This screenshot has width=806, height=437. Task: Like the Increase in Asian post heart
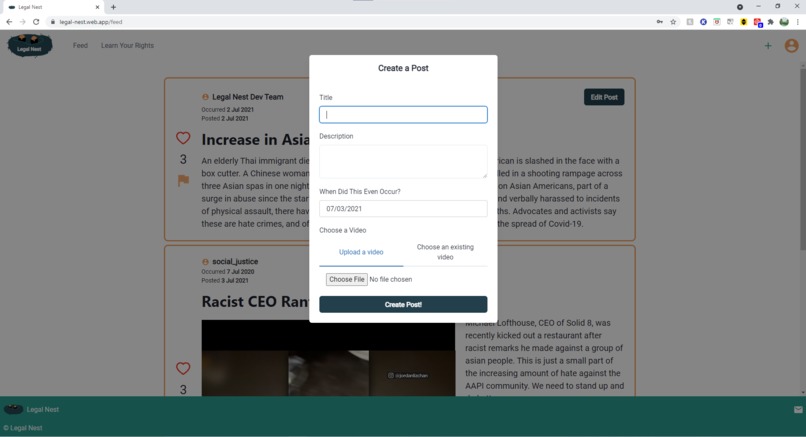(x=183, y=138)
